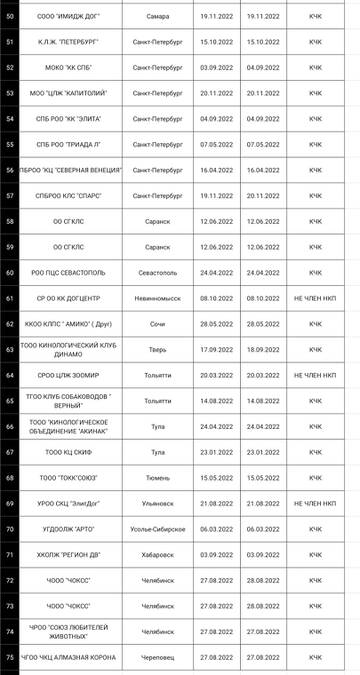Image resolution: width=360 pixels, height=675 pixels.
Task: Select НЕ ЧЛЕН НКП cell for ДОГЦЕНТР
Action: click(x=316, y=298)
